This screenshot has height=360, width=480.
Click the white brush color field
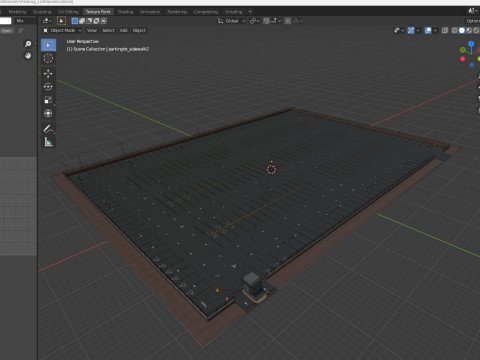coord(5,21)
